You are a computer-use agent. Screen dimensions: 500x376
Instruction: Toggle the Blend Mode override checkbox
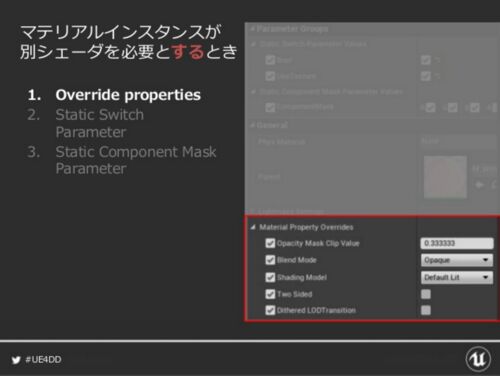(270, 260)
